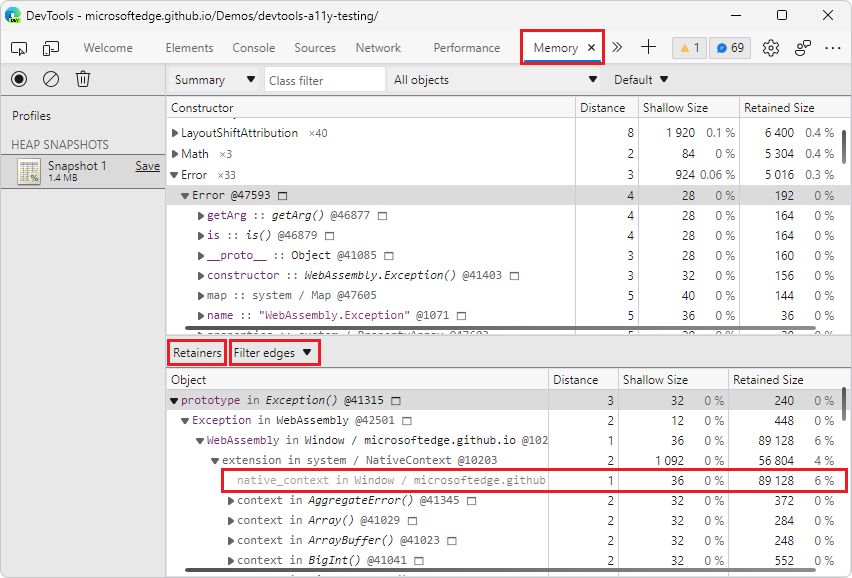Click the Clear all profiles icon

pyautogui.click(x=51, y=79)
